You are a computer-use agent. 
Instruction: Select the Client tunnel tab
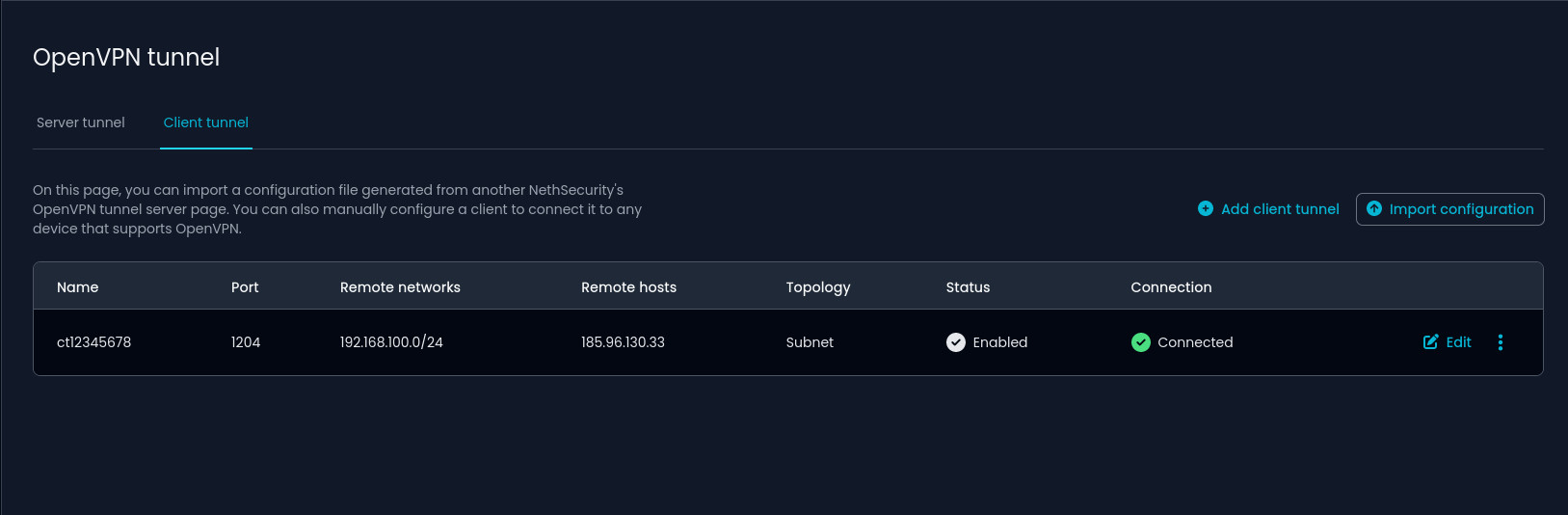click(x=206, y=122)
